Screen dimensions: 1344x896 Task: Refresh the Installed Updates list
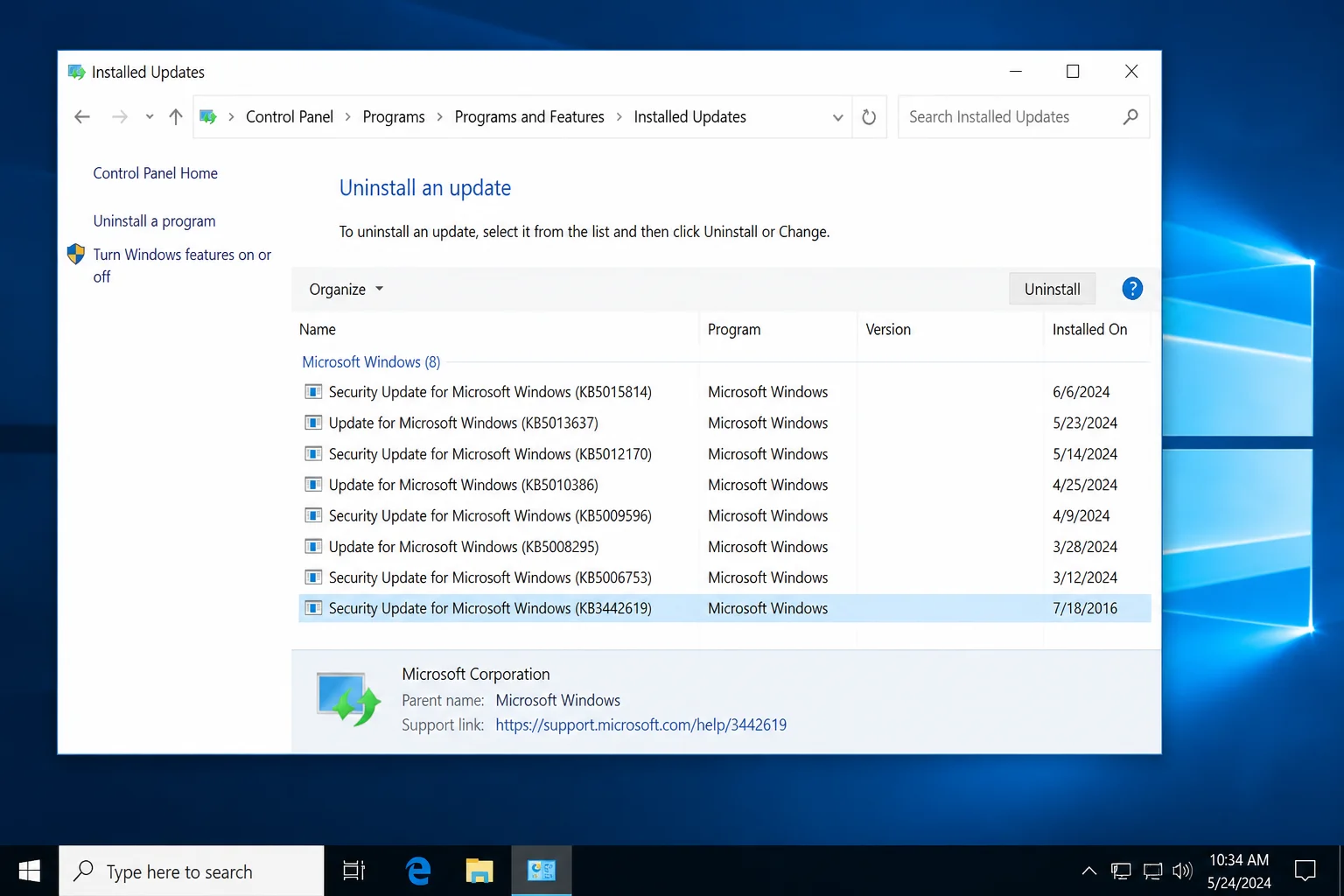click(869, 117)
